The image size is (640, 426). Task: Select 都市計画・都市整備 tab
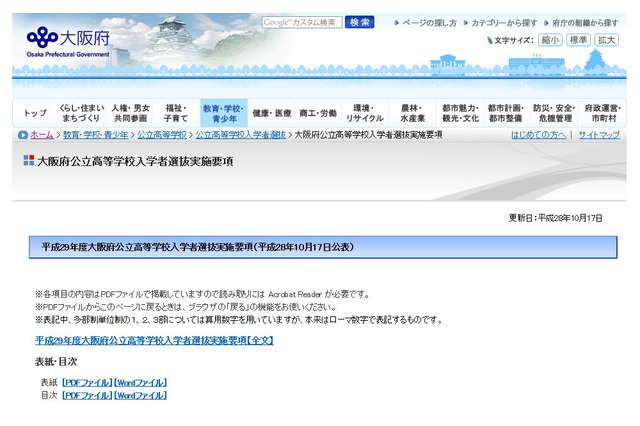pos(506,113)
